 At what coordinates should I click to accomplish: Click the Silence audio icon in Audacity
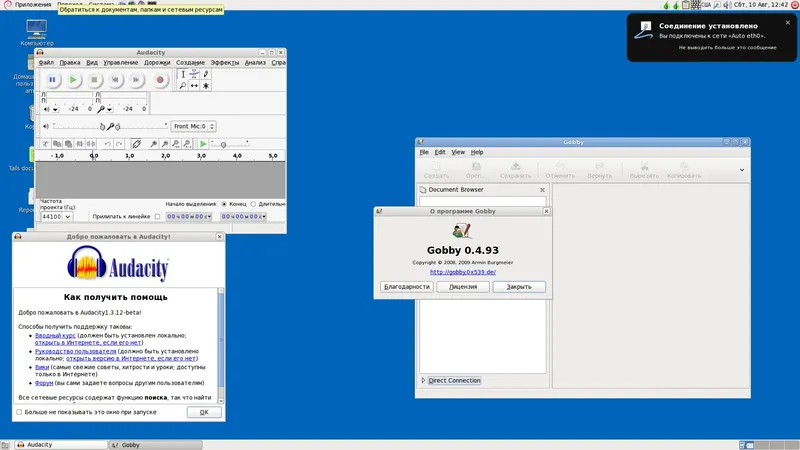[91, 144]
